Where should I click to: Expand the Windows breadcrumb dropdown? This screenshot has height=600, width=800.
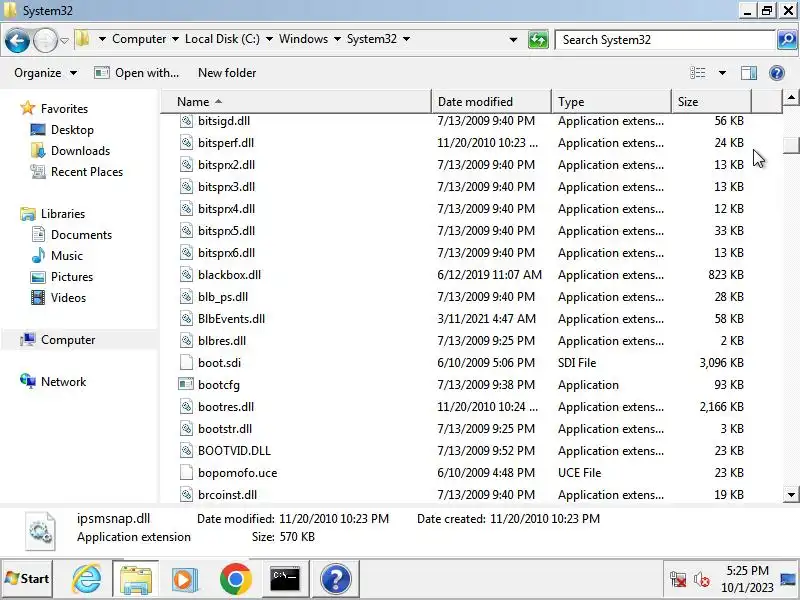tap(337, 39)
